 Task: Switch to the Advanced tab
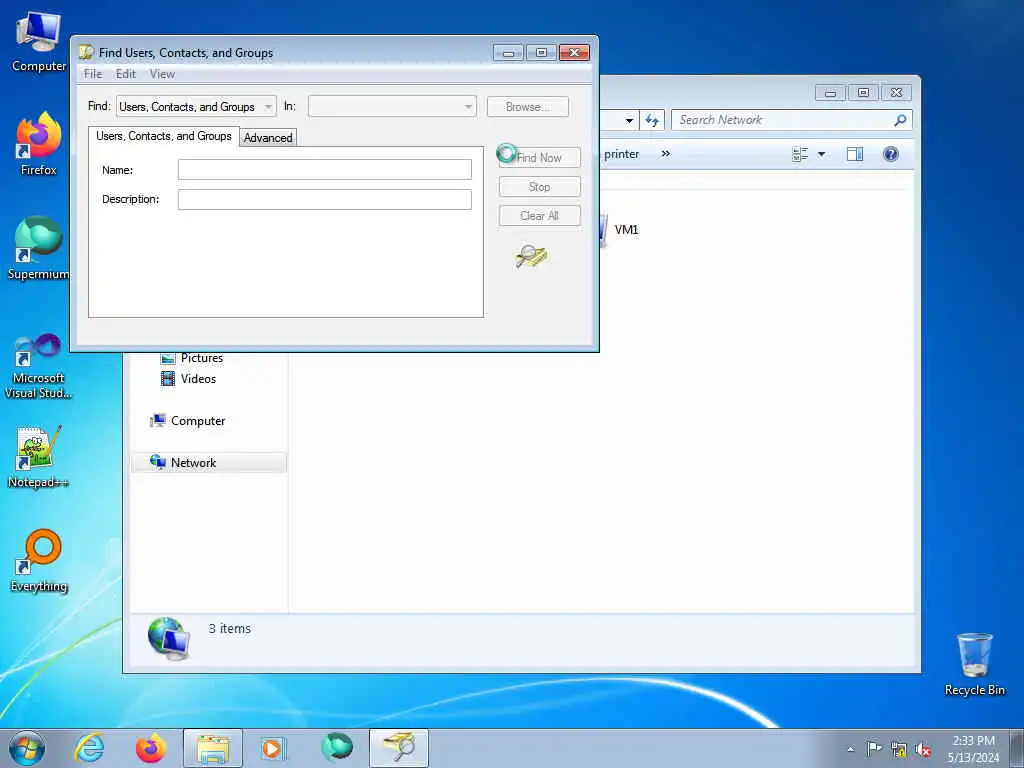tap(268, 137)
